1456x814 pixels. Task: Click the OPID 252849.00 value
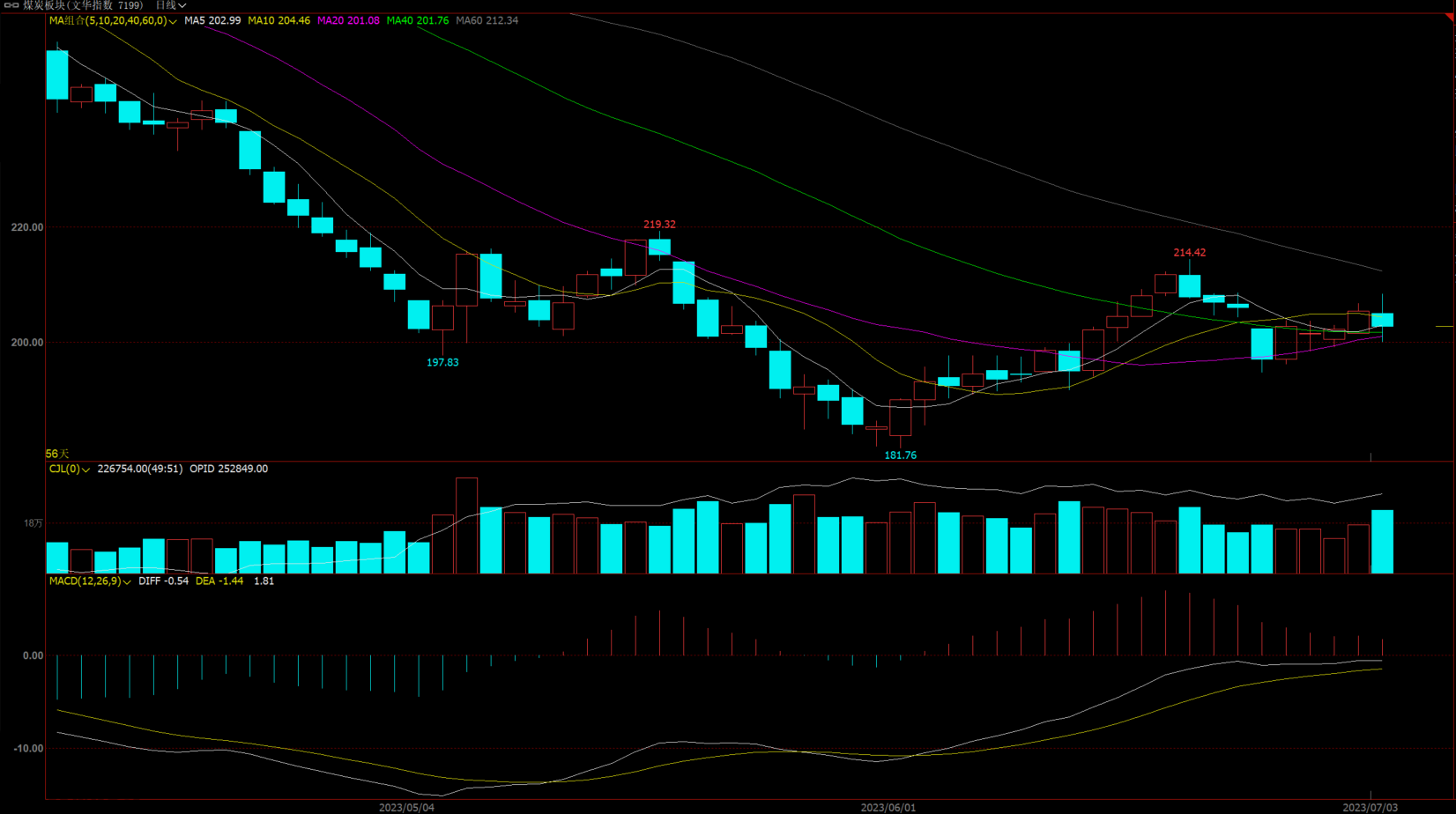click(229, 469)
